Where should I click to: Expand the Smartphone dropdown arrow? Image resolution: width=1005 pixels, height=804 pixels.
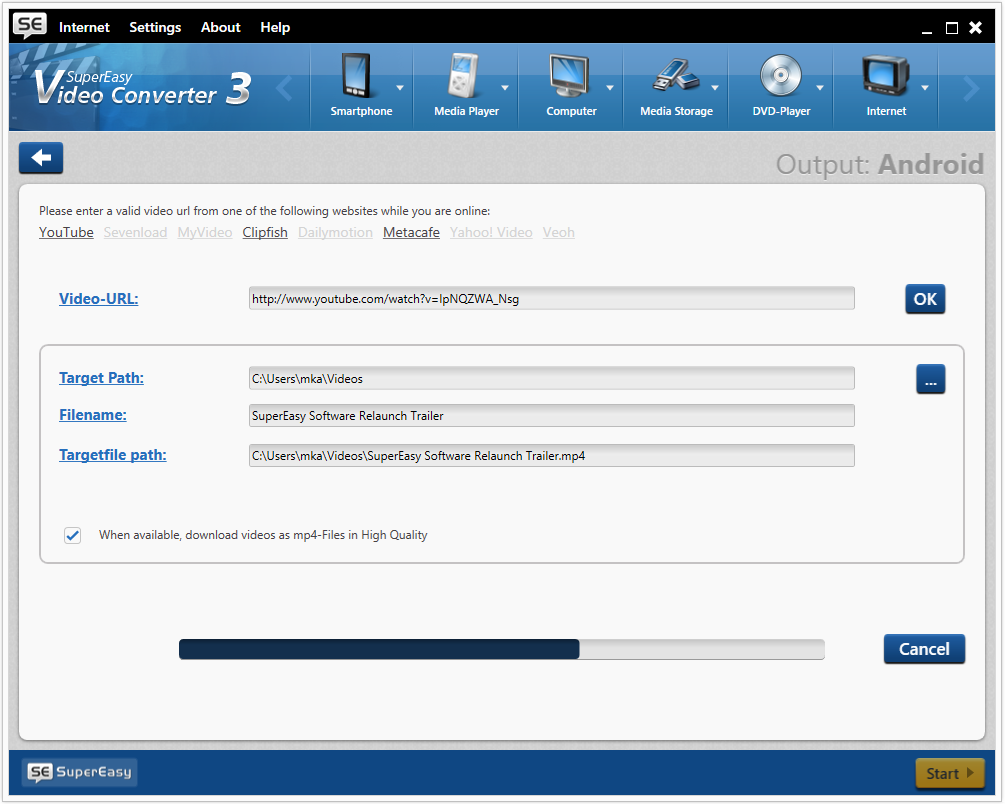tap(400, 88)
